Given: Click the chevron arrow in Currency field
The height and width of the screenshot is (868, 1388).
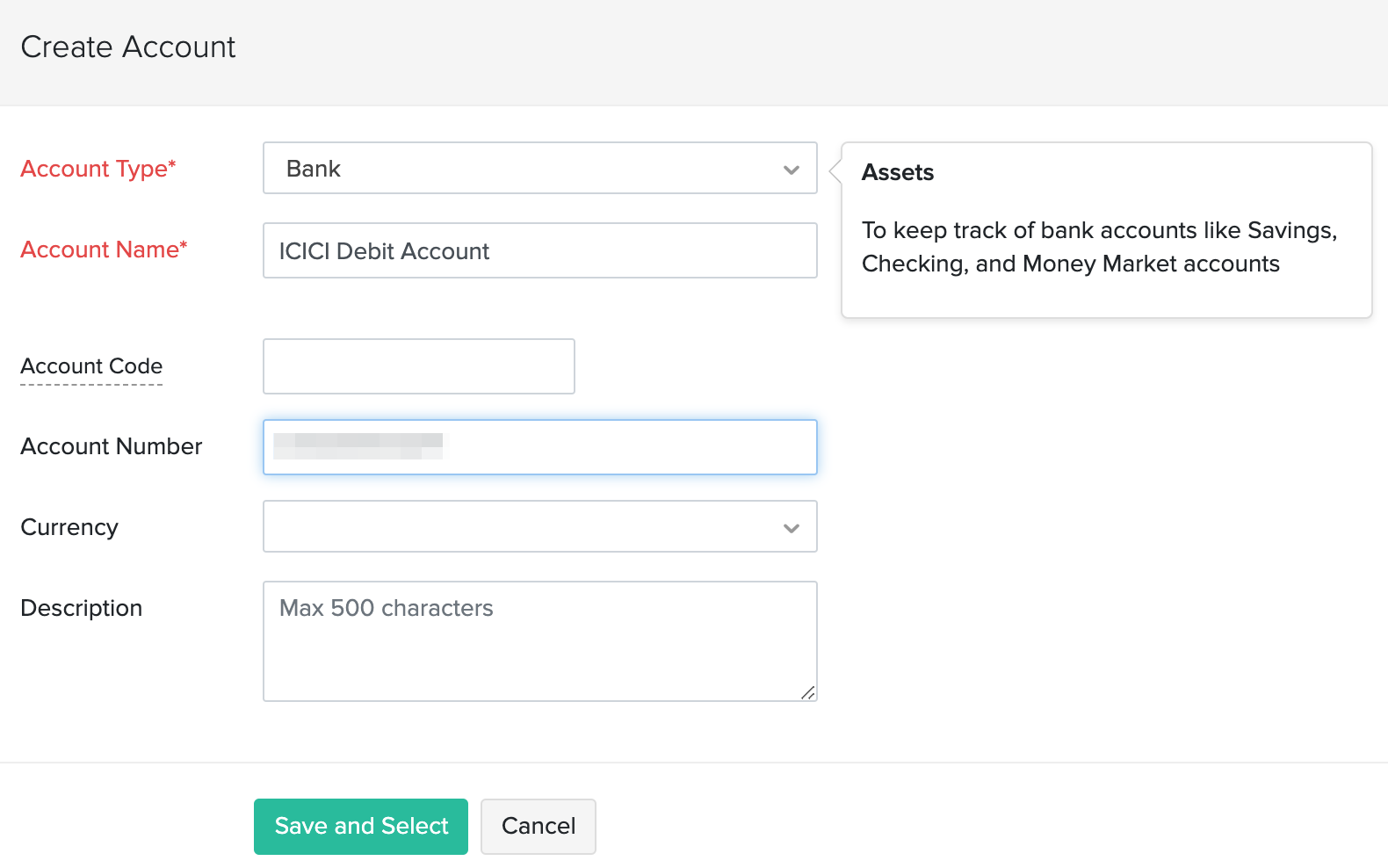Looking at the screenshot, I should [x=792, y=528].
